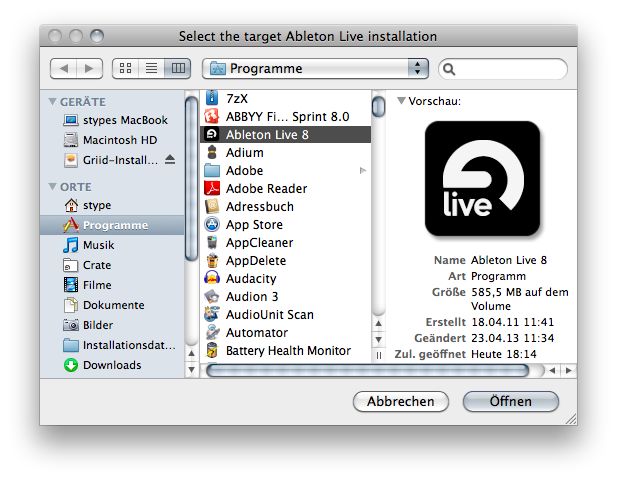The image size is (617, 480).
Task: Click the Battery Health Monitor icon
Action: click(212, 350)
